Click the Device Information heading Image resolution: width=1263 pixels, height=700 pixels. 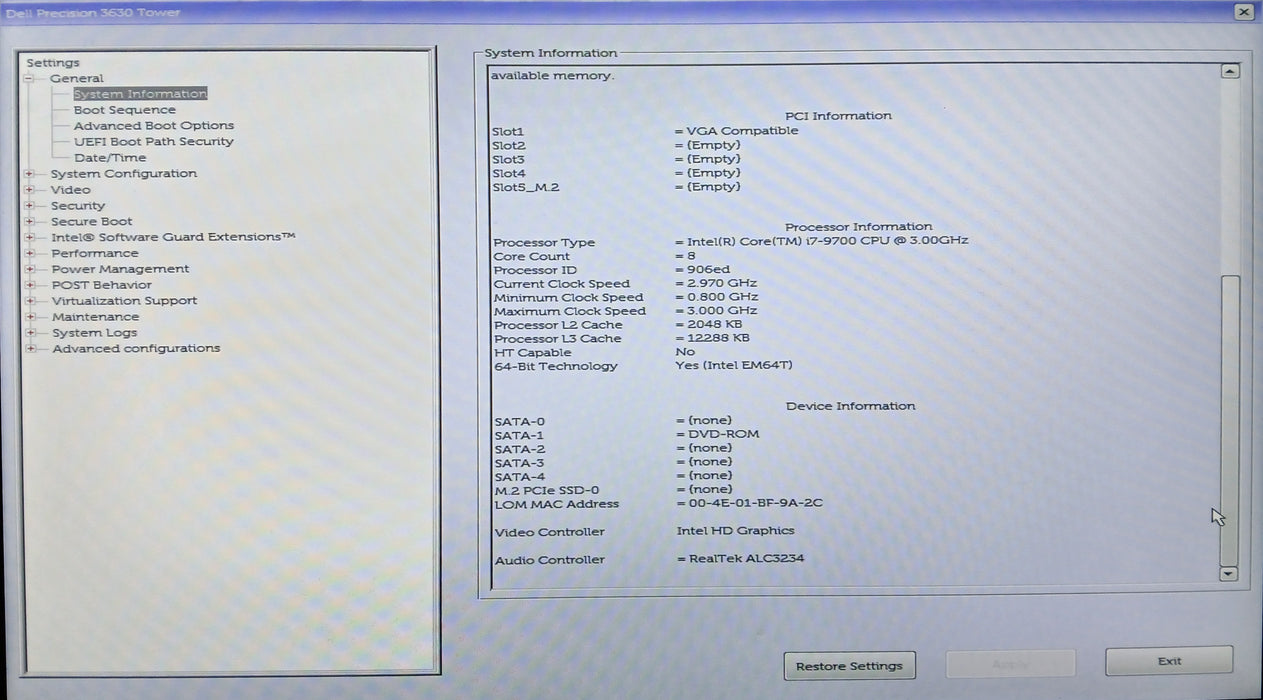850,406
